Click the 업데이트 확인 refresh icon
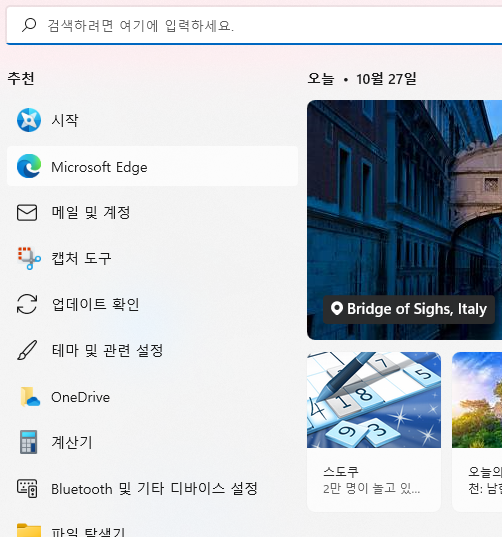 click(27, 304)
